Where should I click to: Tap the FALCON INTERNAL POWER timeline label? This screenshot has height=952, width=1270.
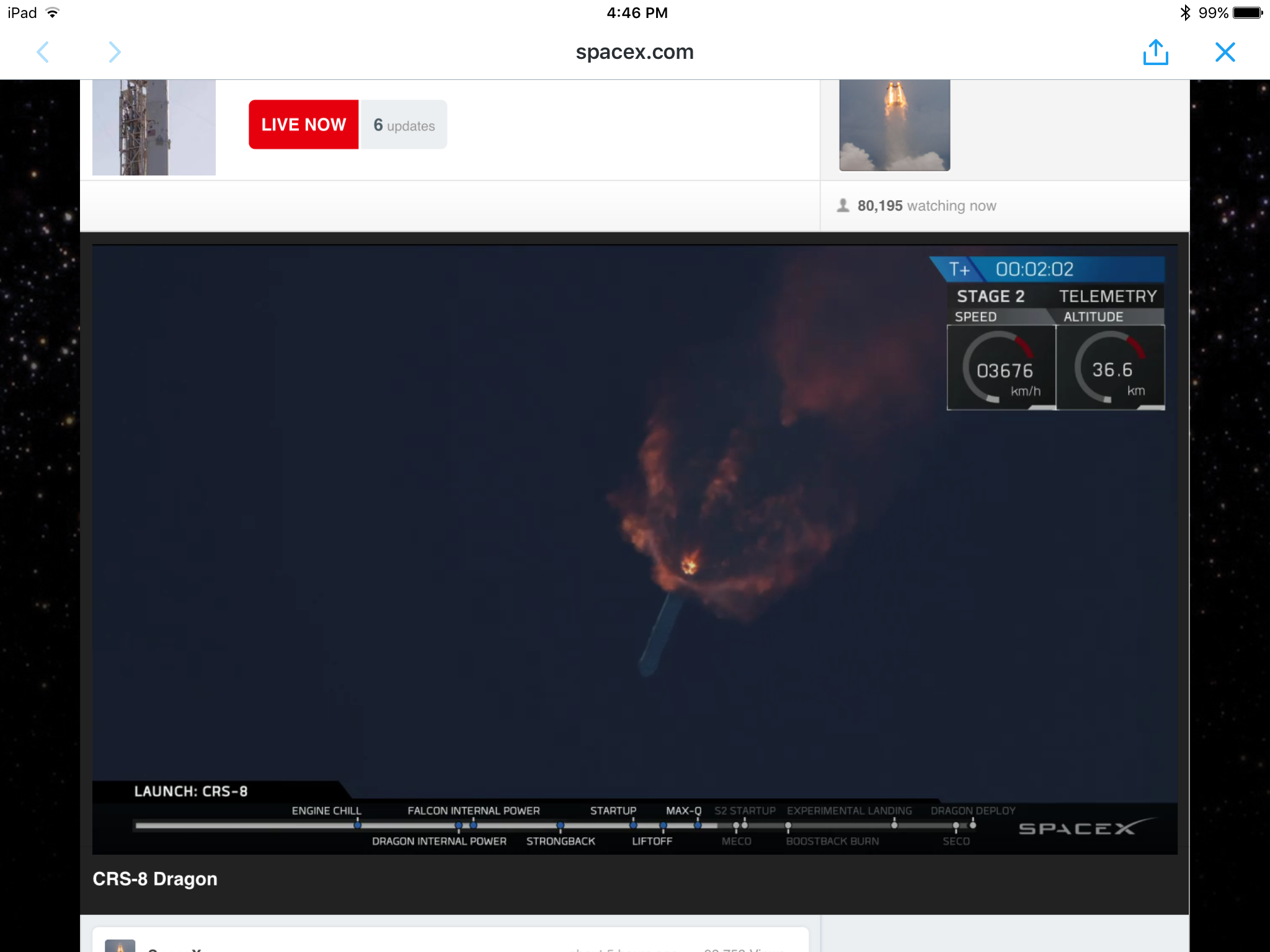tap(474, 811)
